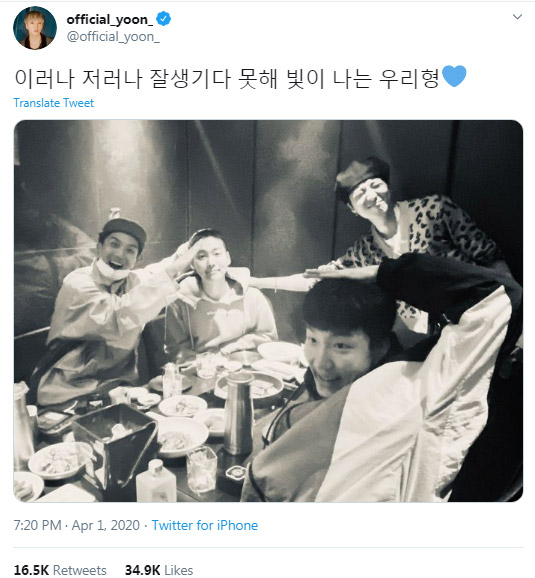Click the 7:20 PM timestamp

[37, 525]
